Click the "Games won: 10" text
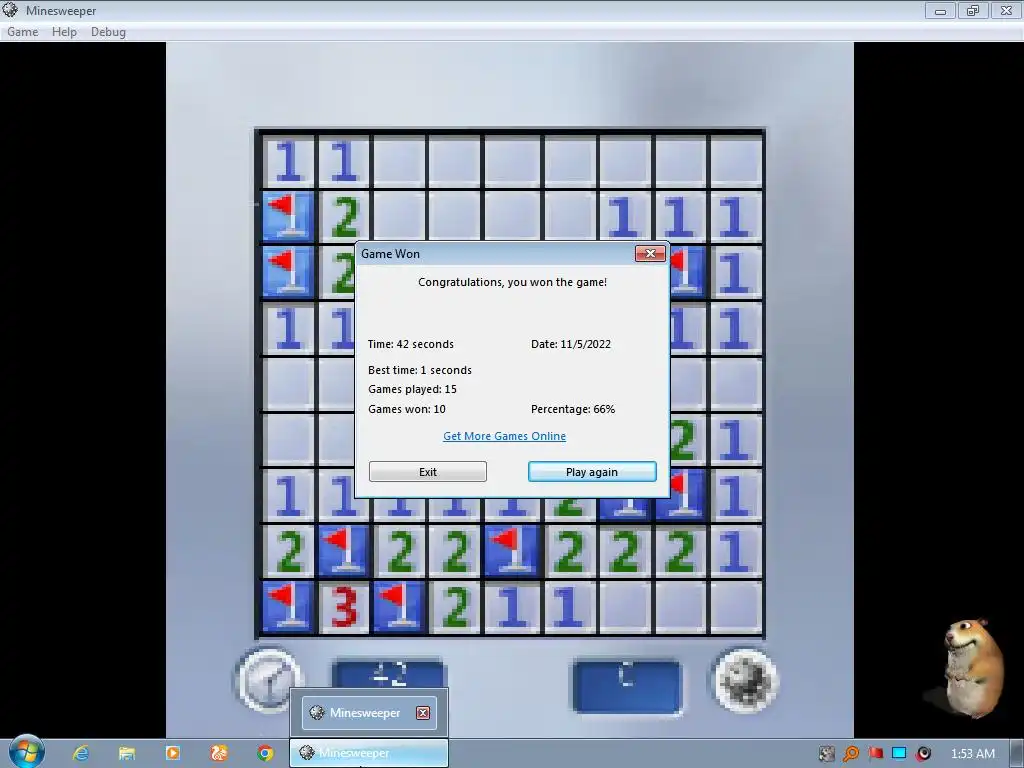The width and height of the screenshot is (1024, 768). (x=406, y=409)
